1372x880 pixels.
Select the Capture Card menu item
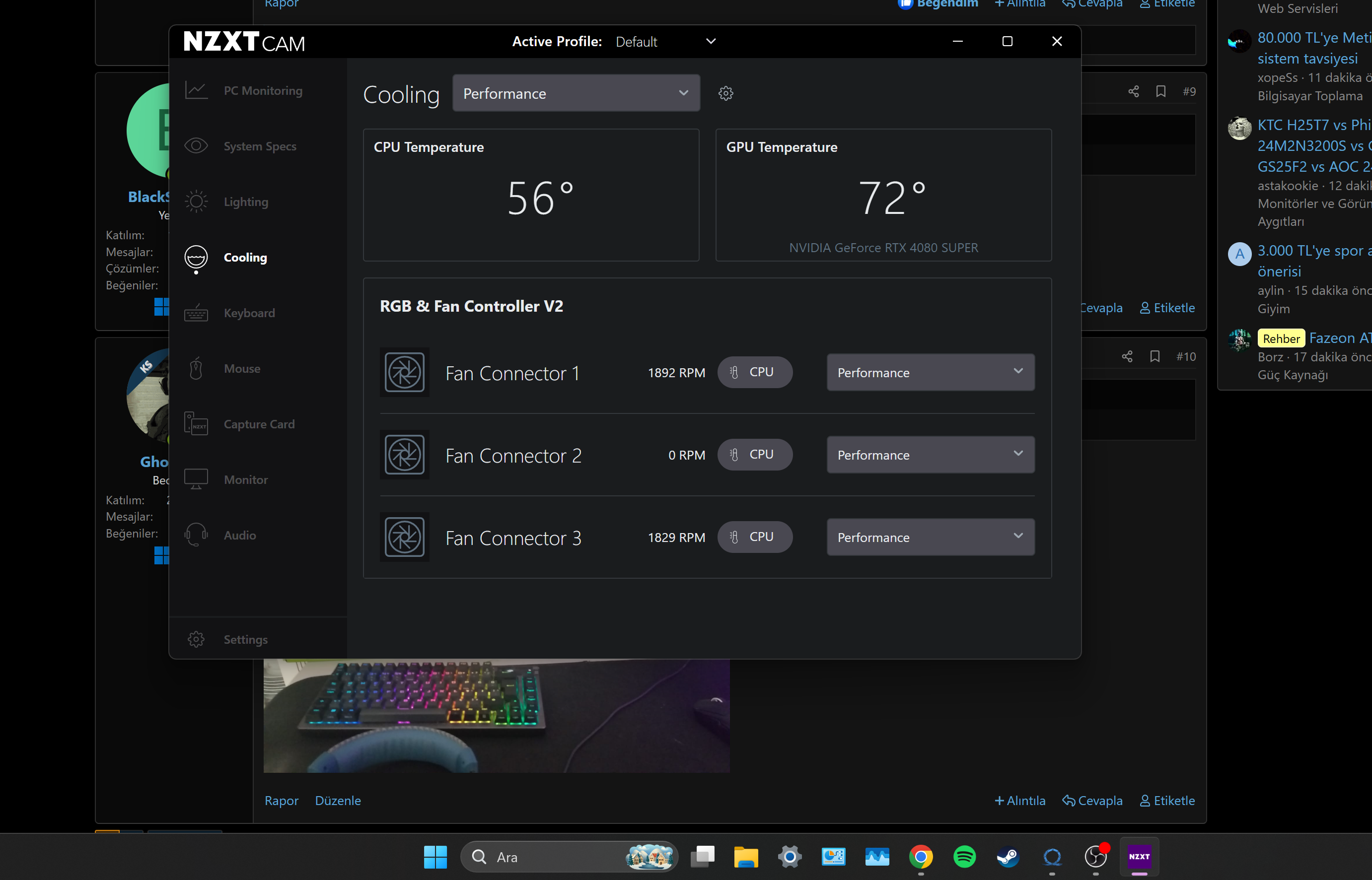[x=259, y=423]
